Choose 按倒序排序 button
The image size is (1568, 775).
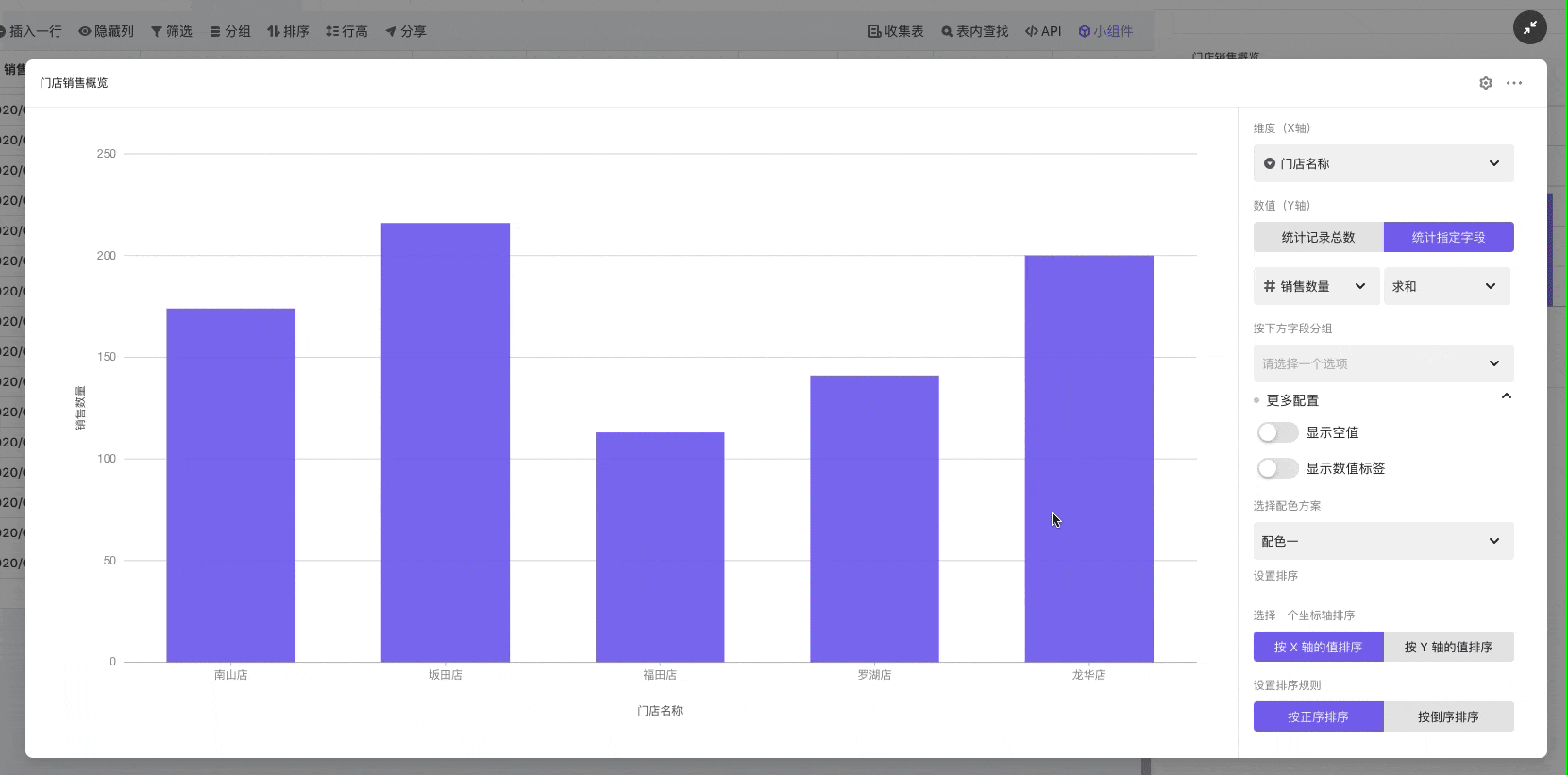point(1448,716)
